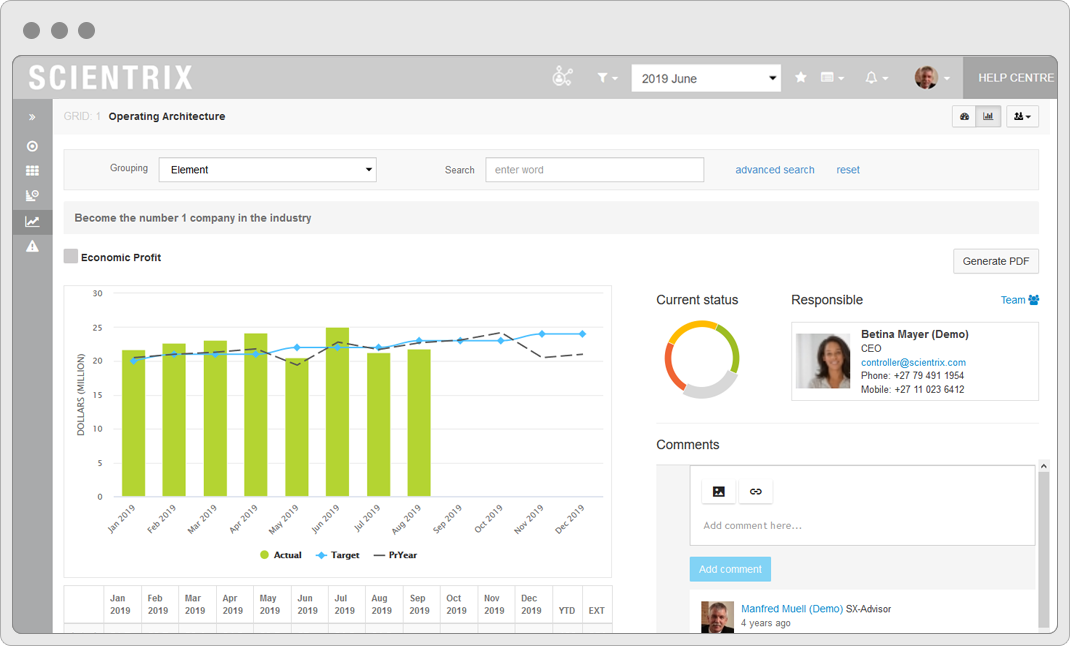
Task: Expand the sidebar with double chevron
Action: [x=32, y=117]
